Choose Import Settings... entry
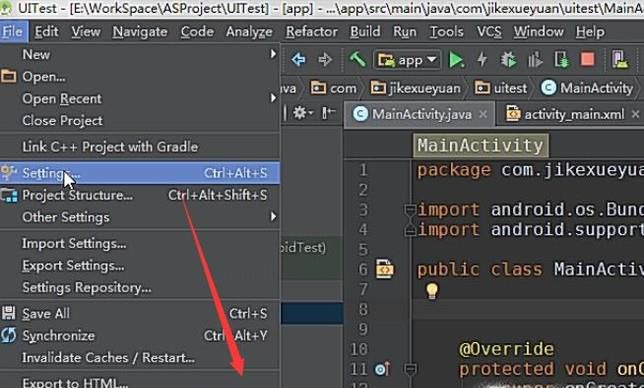This screenshot has width=644, height=388. (140, 243)
